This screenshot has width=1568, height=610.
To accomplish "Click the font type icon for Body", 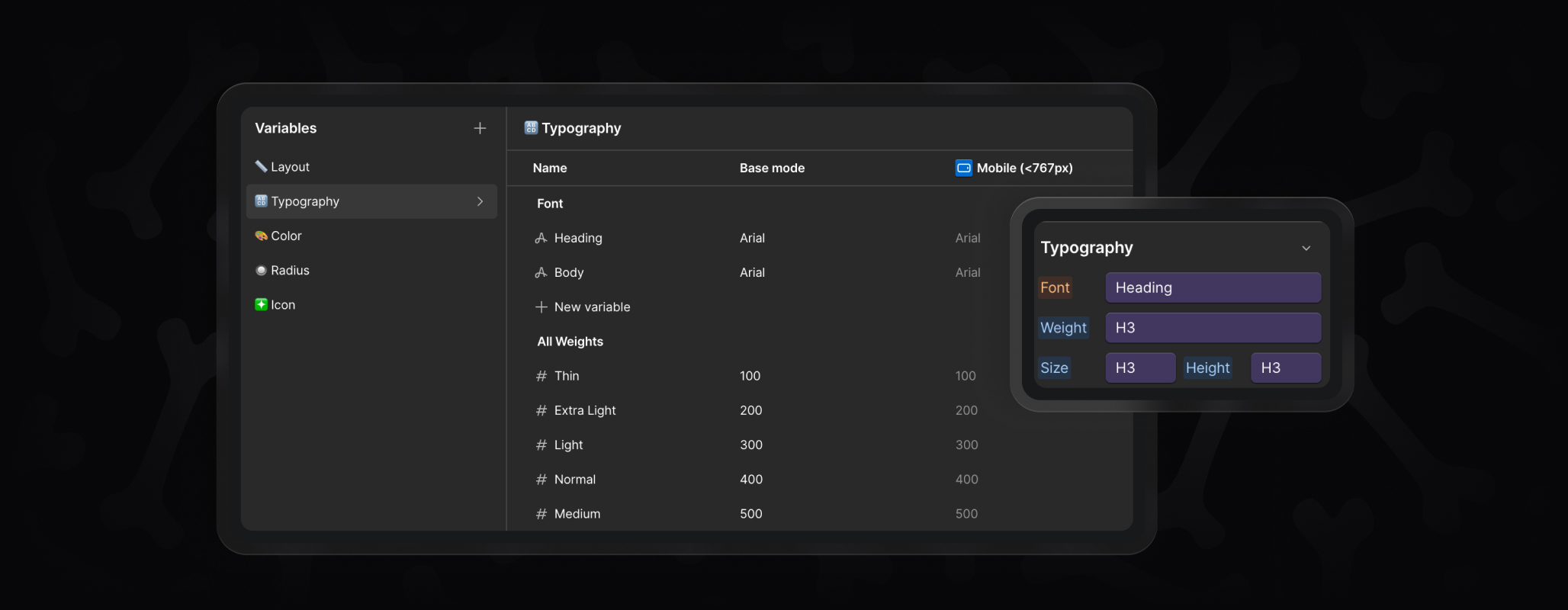I will click(x=541, y=272).
